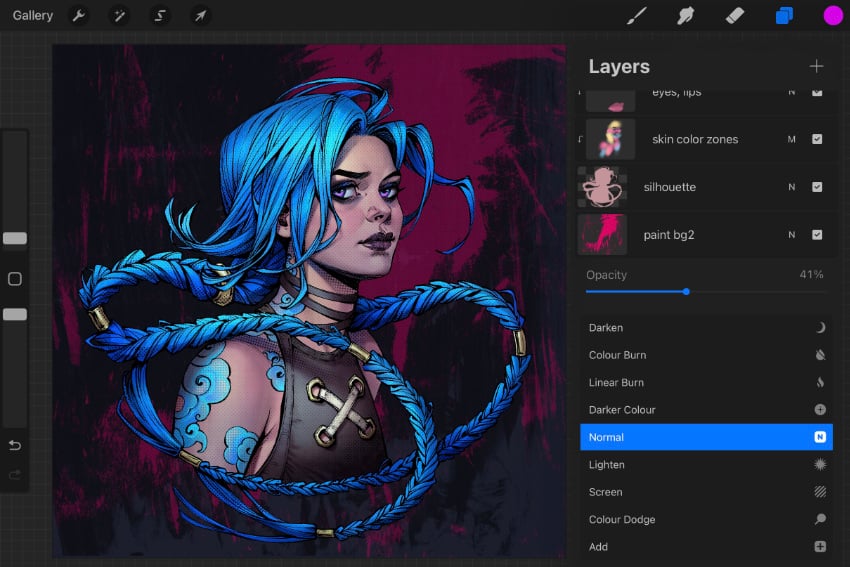
Task: Select the Smudge tool
Action: click(x=686, y=16)
